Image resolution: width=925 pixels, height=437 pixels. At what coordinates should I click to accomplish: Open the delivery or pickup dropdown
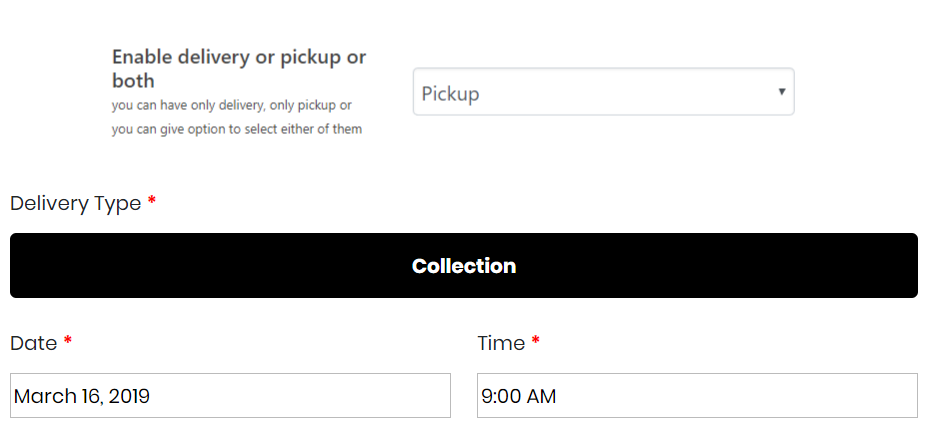603,93
